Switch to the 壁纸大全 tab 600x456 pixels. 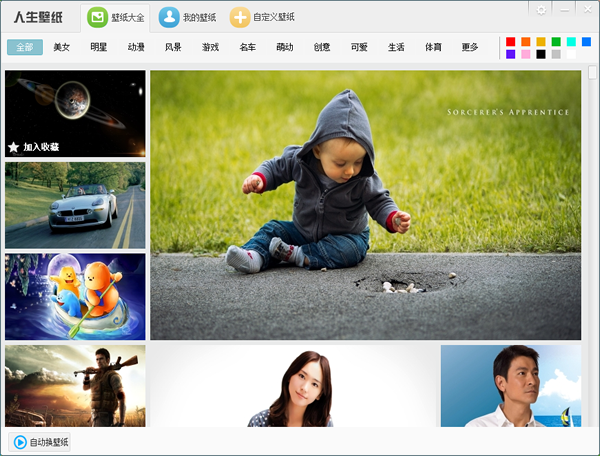[x=114, y=17]
